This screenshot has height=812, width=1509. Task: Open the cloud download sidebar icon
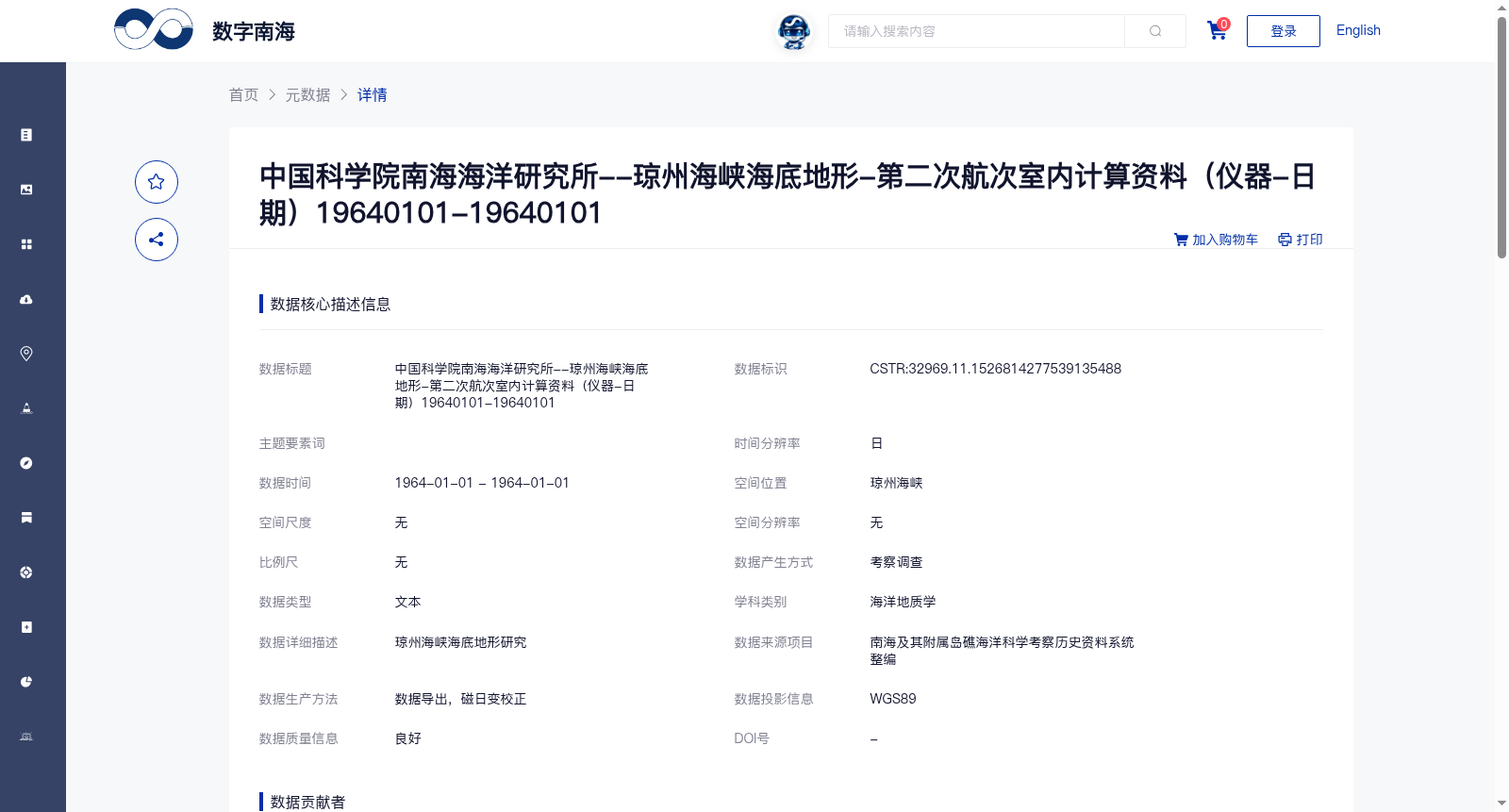(26, 299)
